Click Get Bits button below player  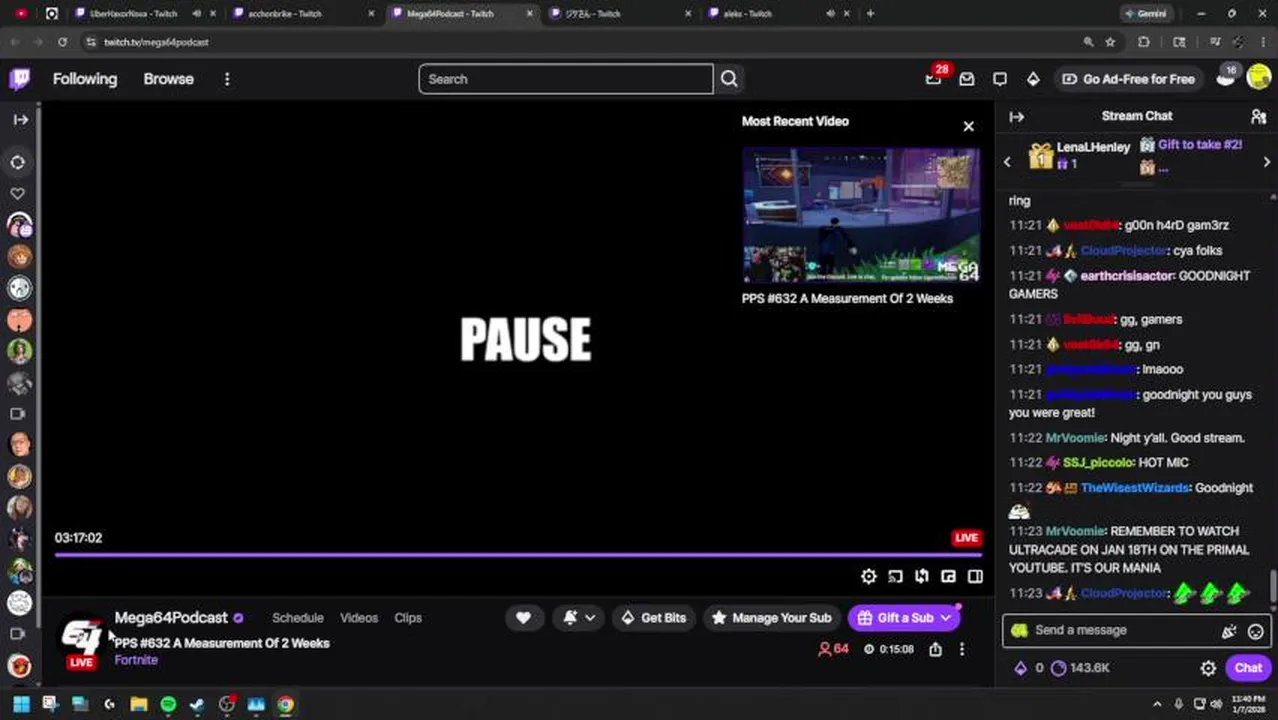[x=653, y=618]
